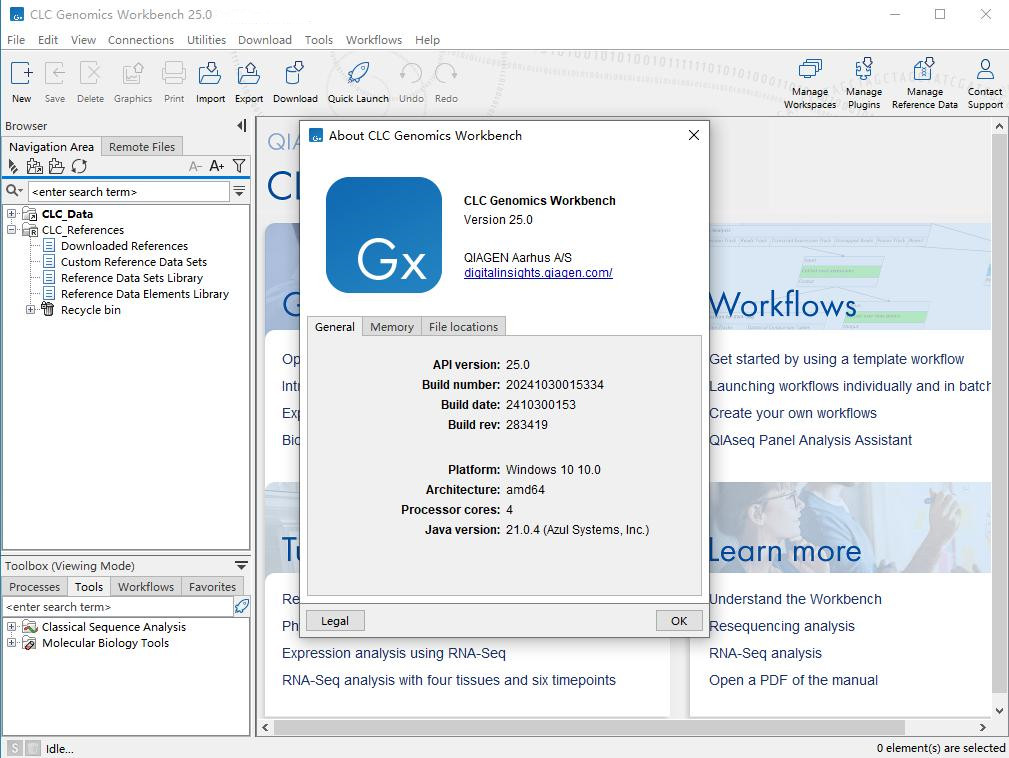Open the Utilities menu

[207, 40]
